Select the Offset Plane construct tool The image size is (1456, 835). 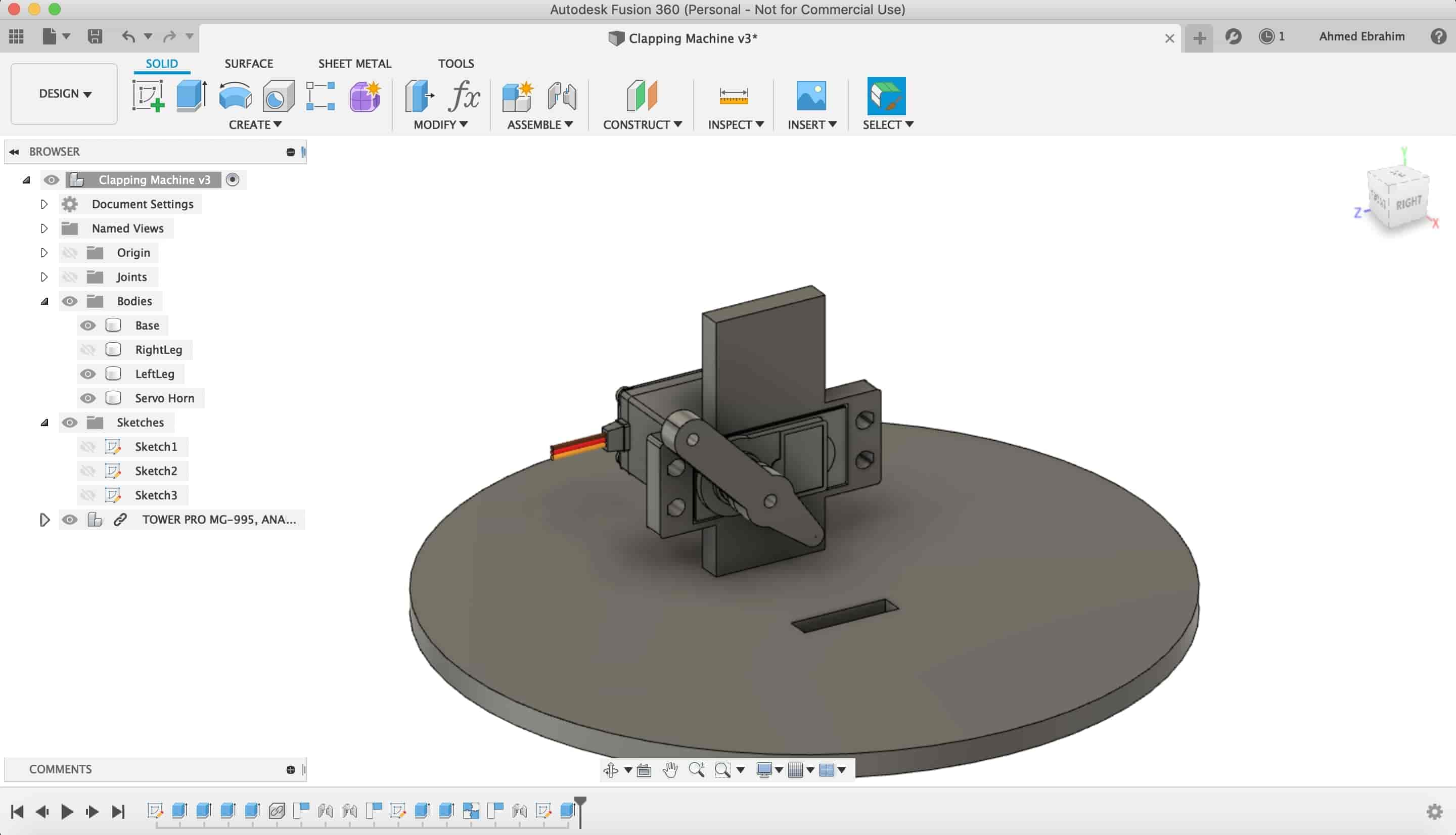point(642,95)
